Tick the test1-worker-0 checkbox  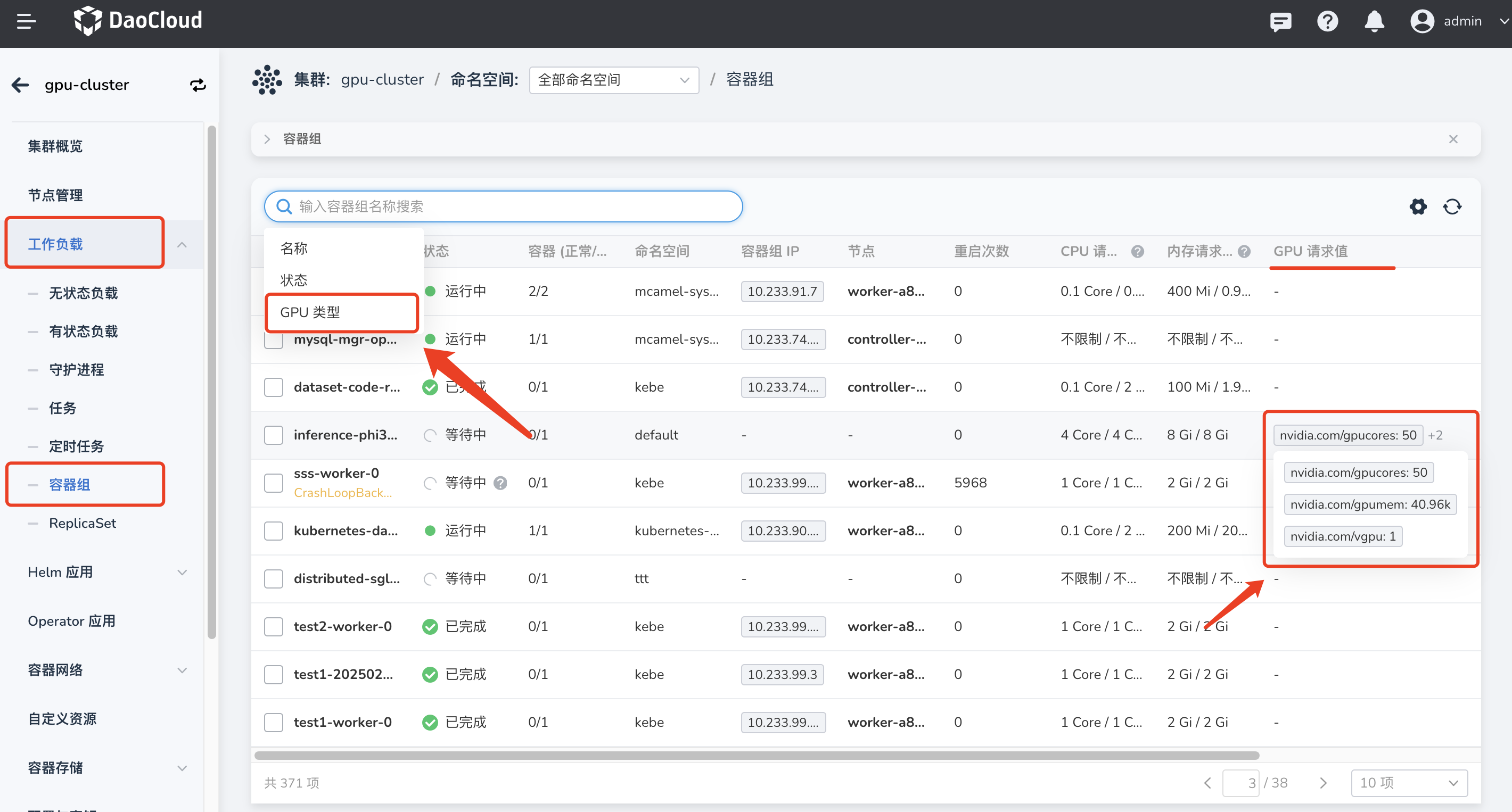pos(274,722)
